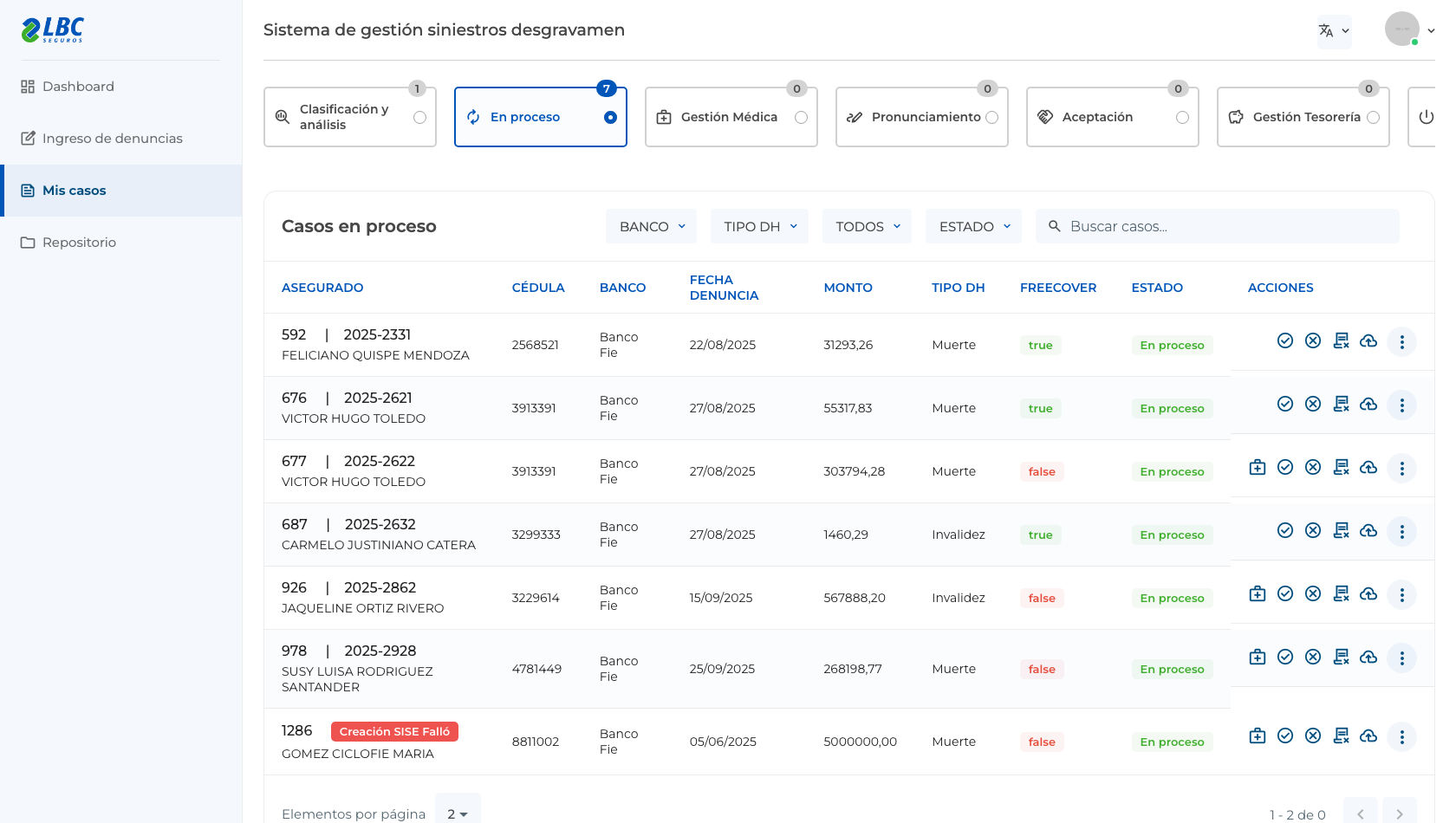Click medical kit icon for case 677
This screenshot has height=823, width=1456.
point(1258,467)
